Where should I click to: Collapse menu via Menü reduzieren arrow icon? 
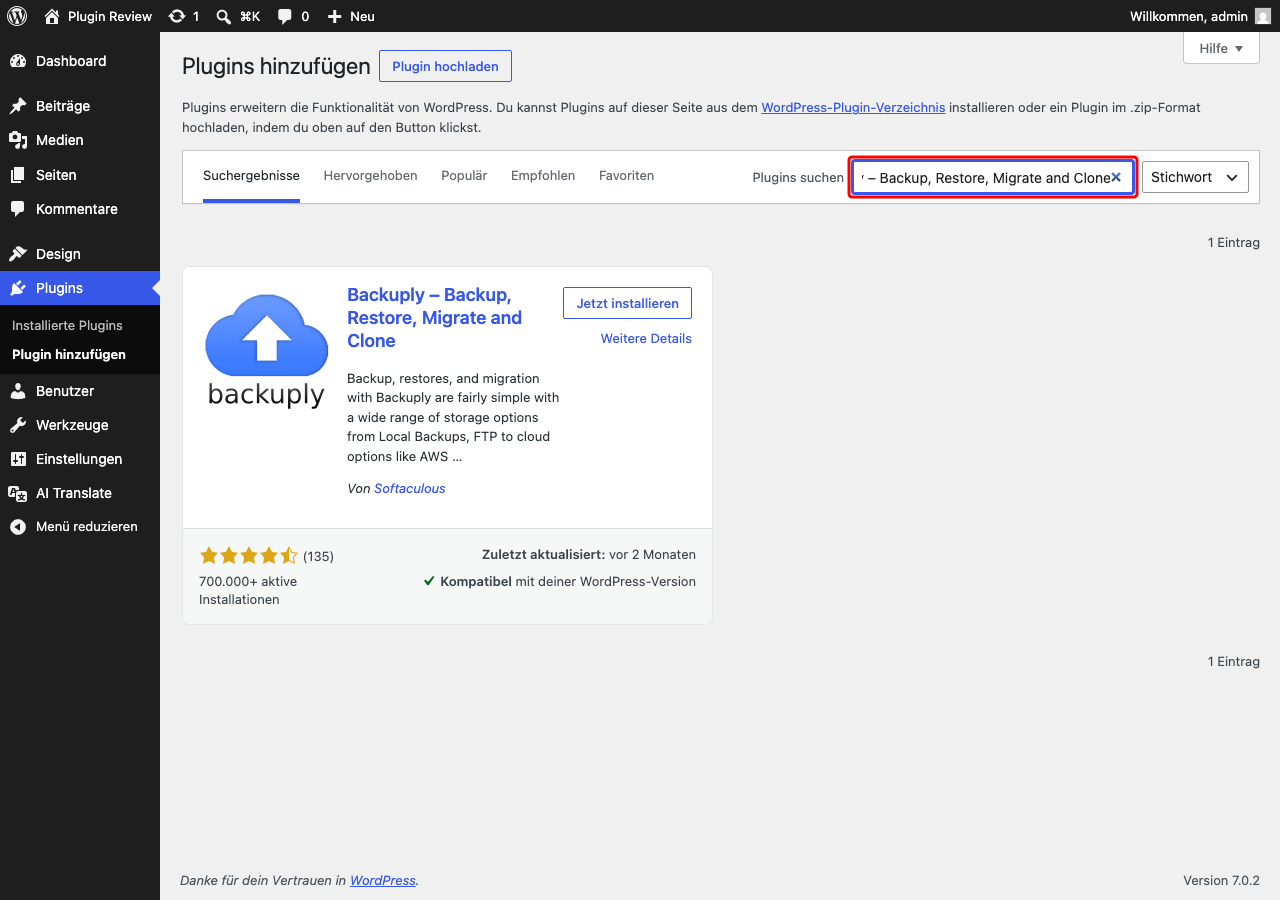(18, 527)
